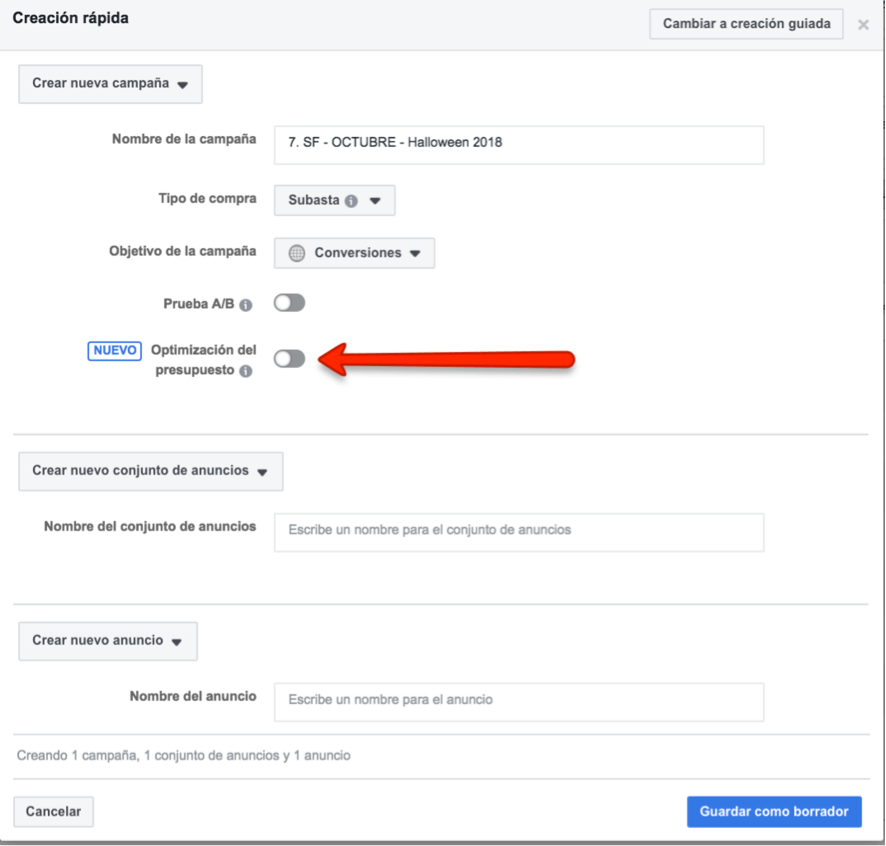Viewport: 886px width, 846px height.
Task: Click info icon next to Subasta
Action: click(351, 201)
